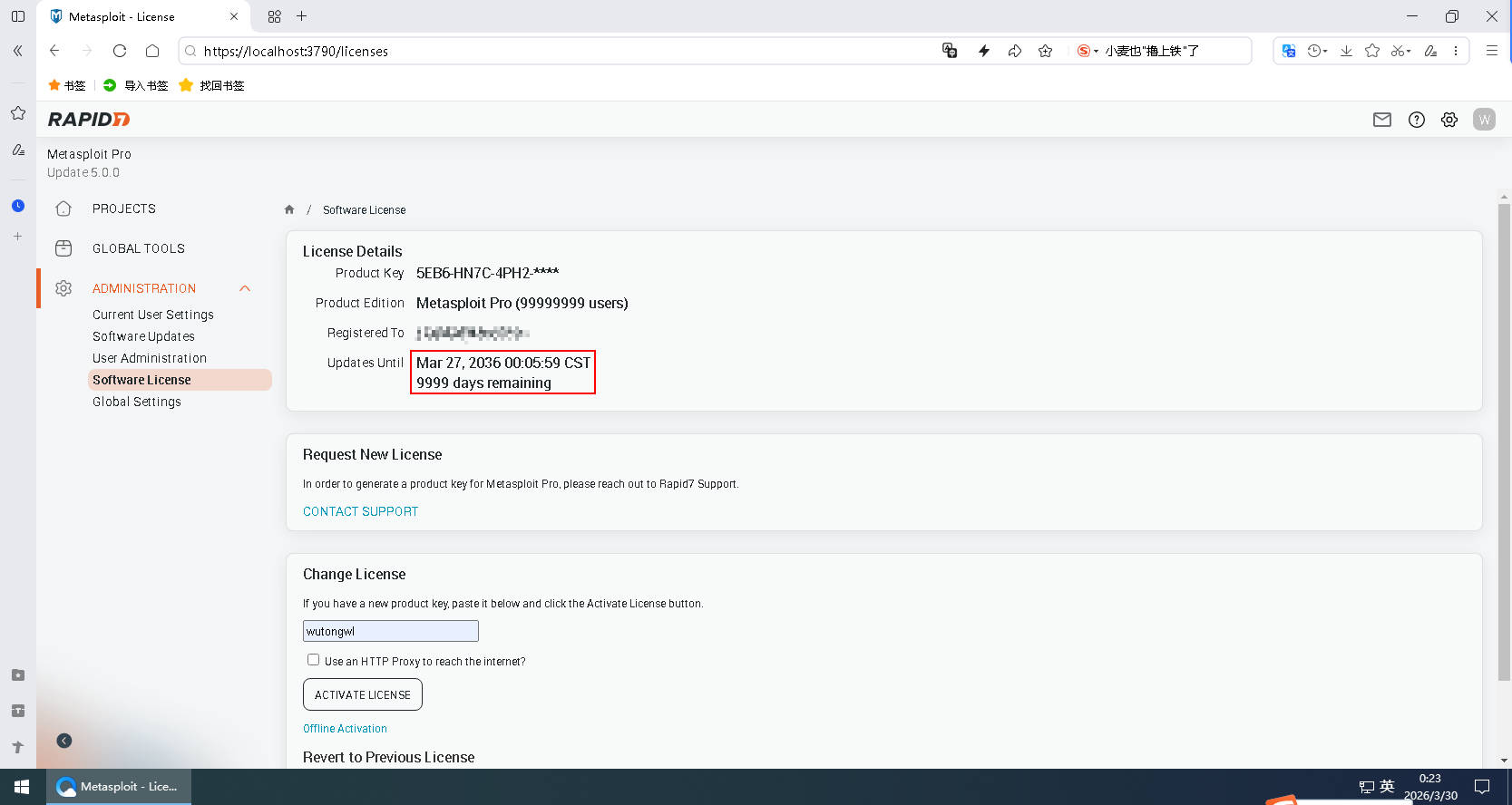Click the home icon in breadcrumb
1512x805 pixels.
[x=289, y=209]
